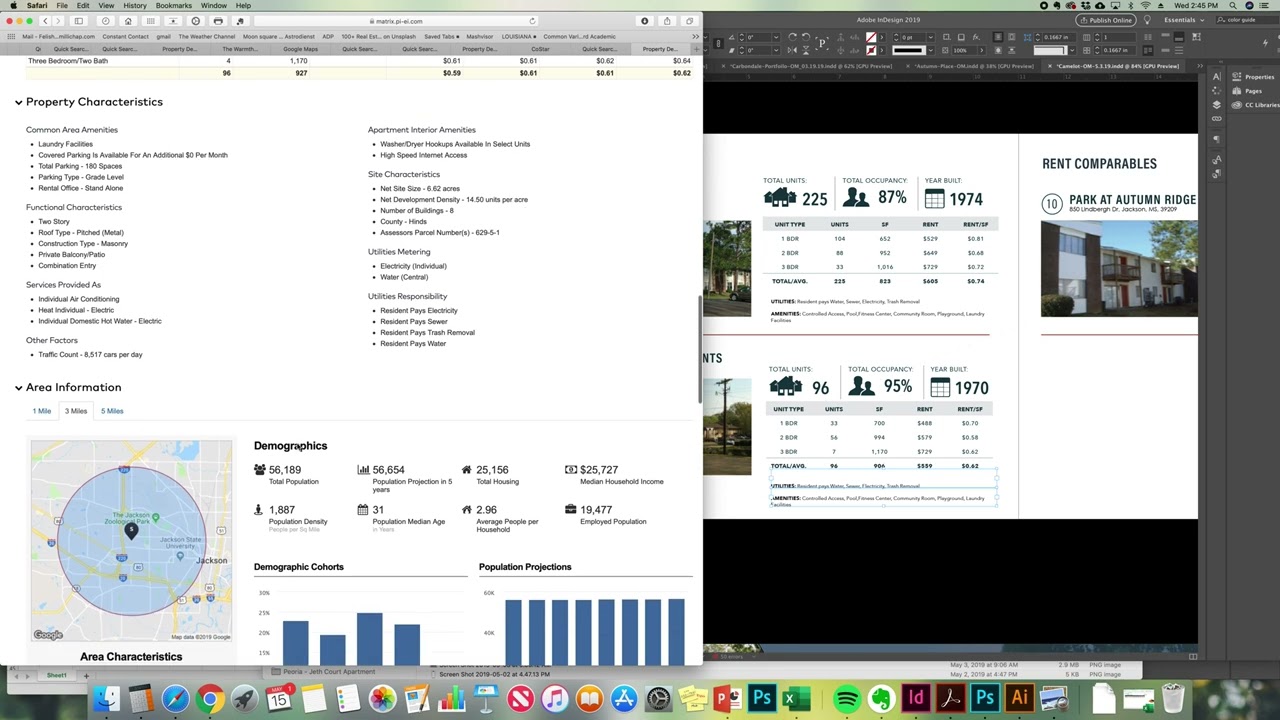Click the Park at Autumn Ridge photo

point(1119,268)
